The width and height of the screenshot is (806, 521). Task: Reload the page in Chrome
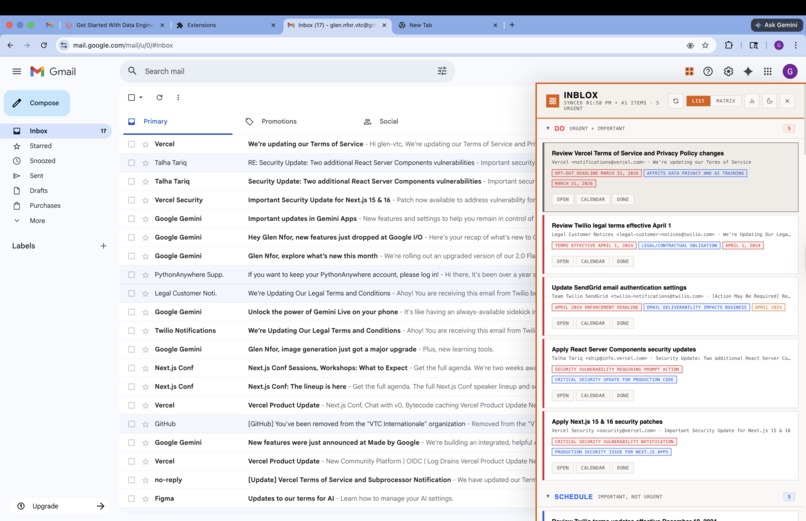[x=44, y=45]
